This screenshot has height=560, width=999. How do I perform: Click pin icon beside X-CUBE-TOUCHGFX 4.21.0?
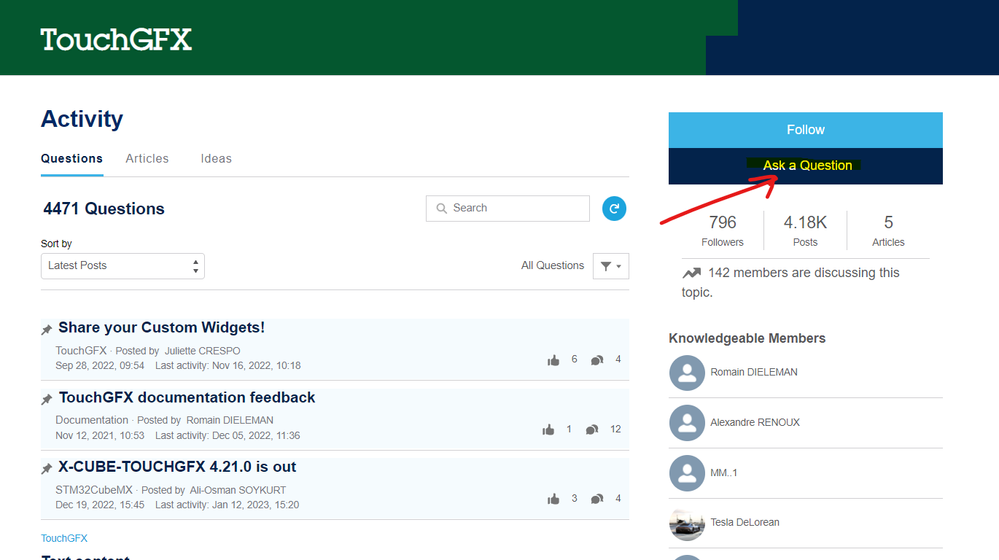pos(47,469)
